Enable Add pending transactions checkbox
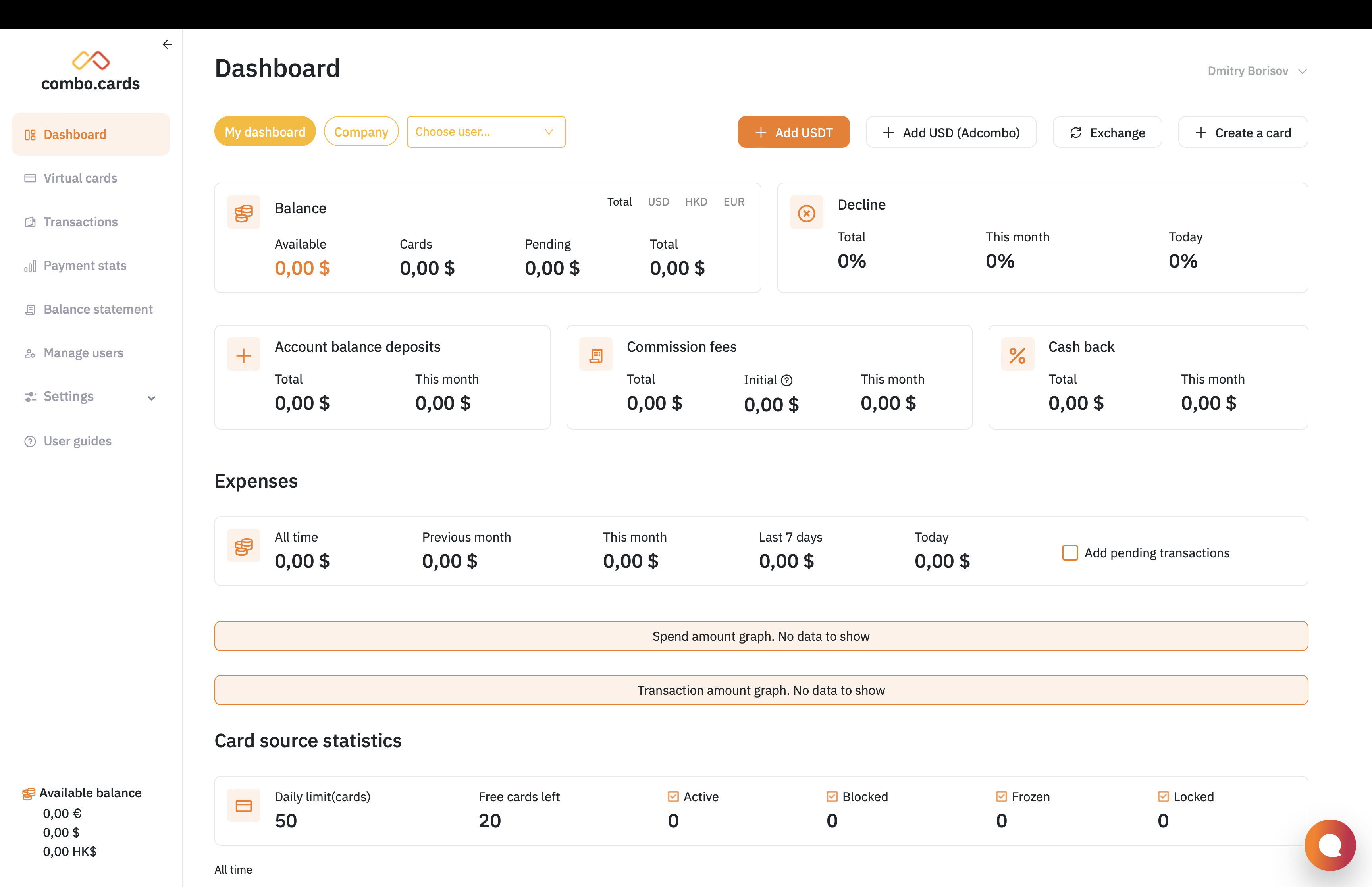The height and width of the screenshot is (887, 1372). (1070, 553)
